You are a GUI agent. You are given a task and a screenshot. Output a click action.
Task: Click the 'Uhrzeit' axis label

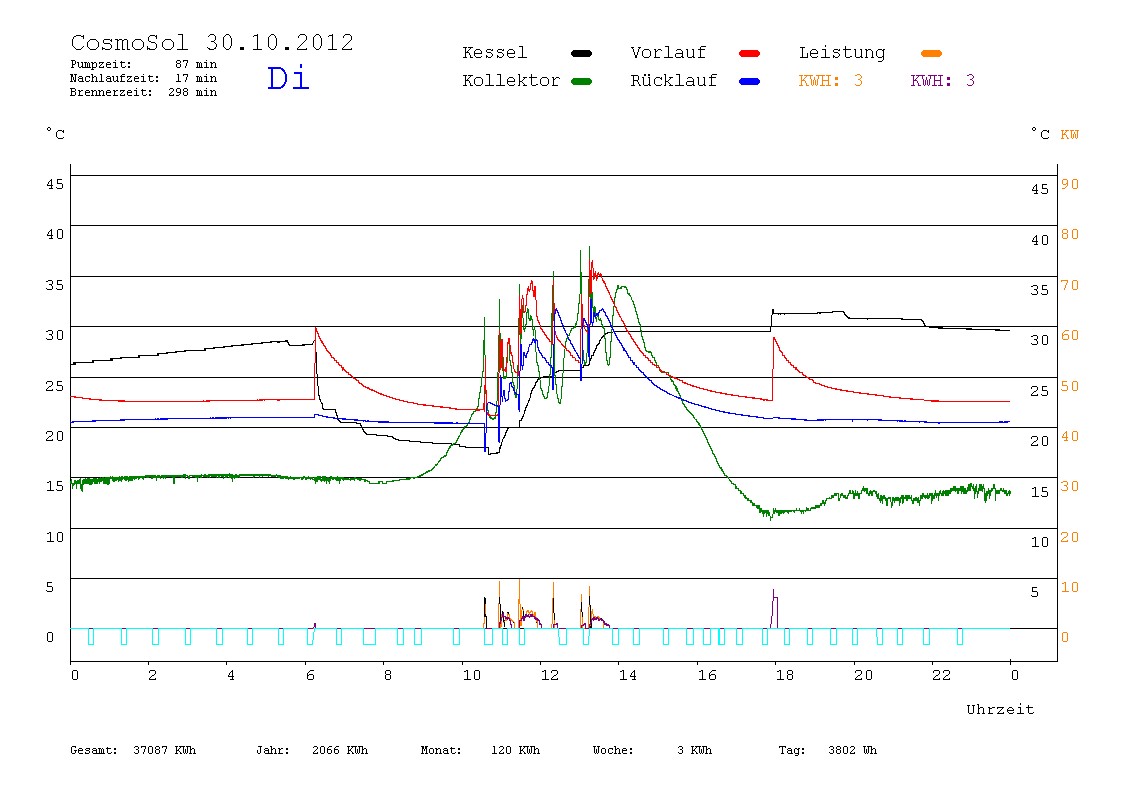pyautogui.click(x=1000, y=709)
